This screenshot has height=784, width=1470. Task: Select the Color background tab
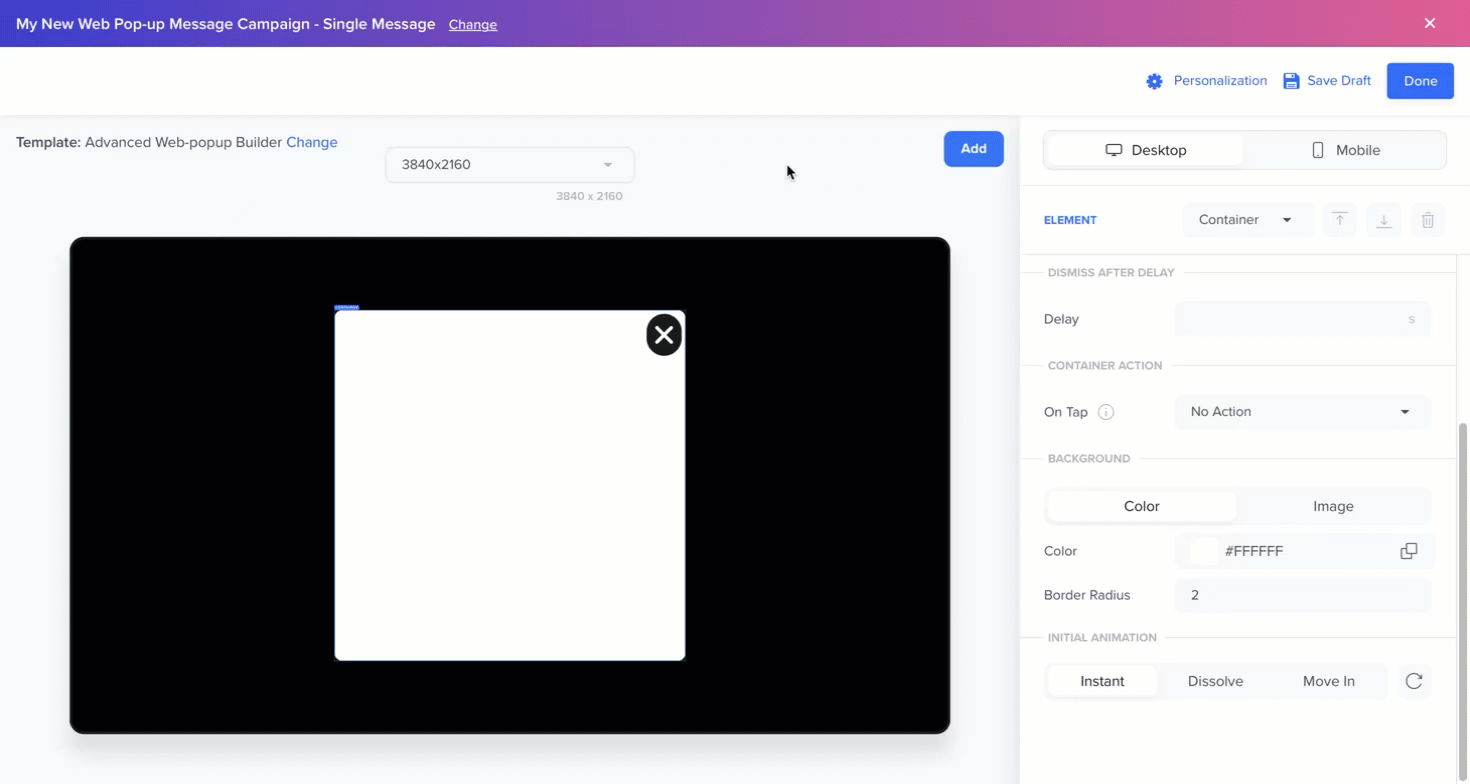tap(1141, 506)
